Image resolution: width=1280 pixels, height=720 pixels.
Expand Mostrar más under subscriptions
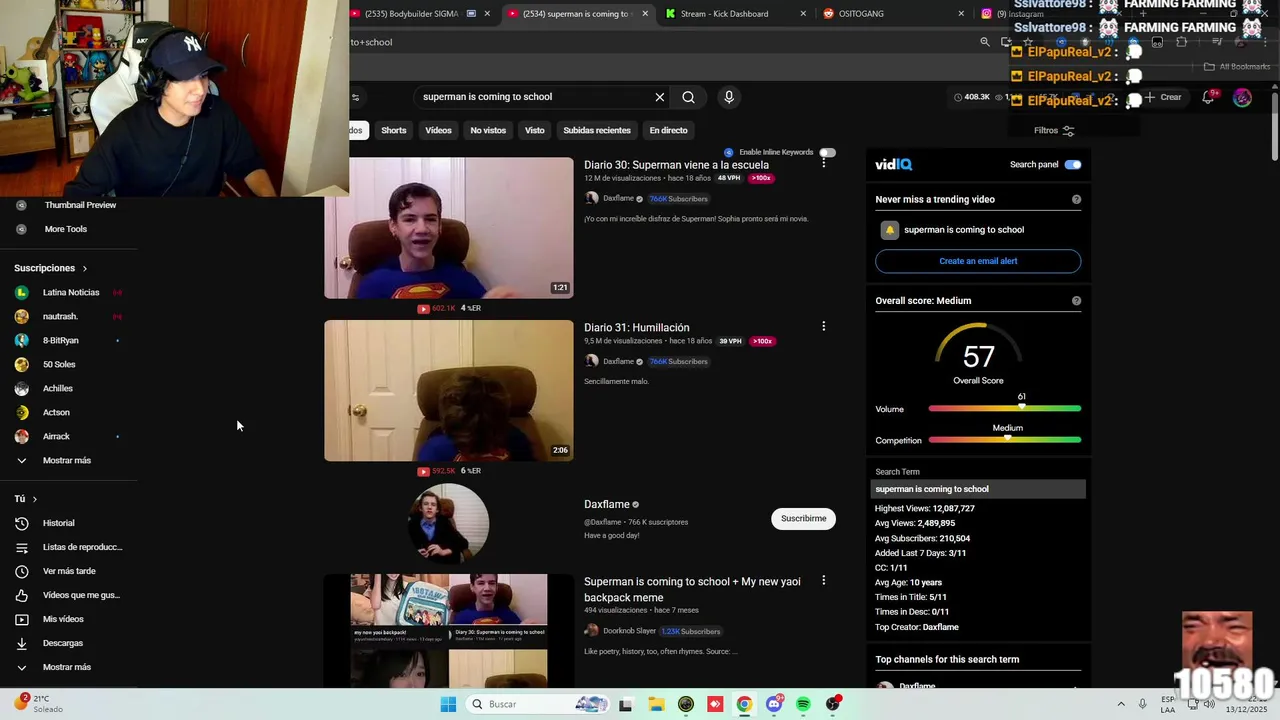[x=67, y=460]
